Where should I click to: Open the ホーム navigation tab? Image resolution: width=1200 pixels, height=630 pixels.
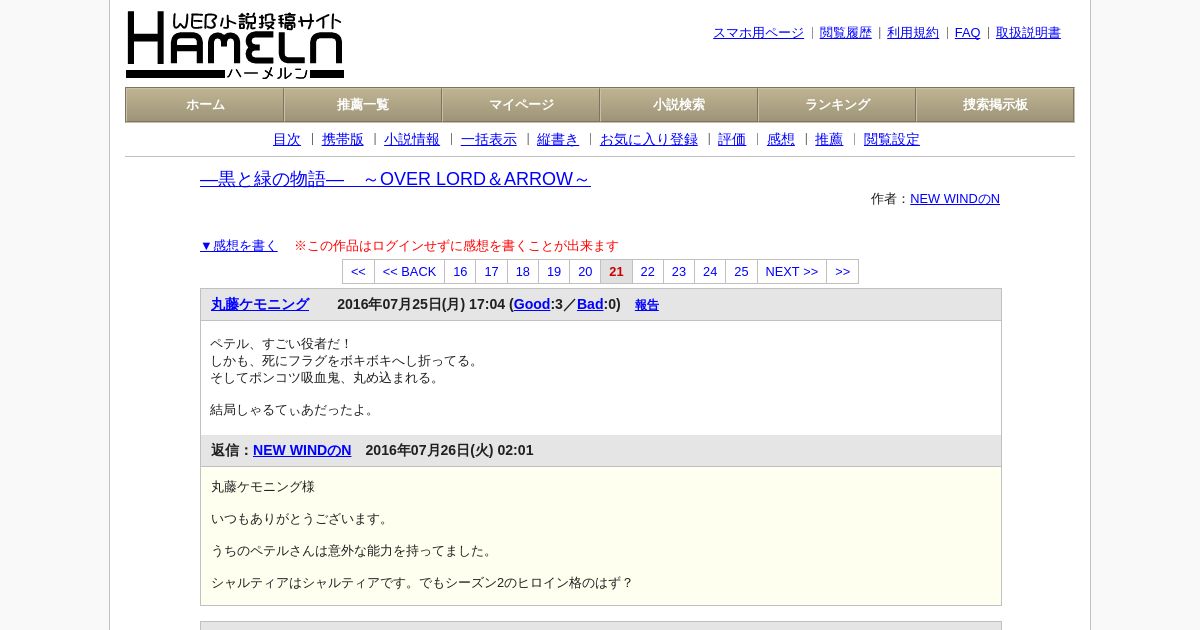(205, 105)
